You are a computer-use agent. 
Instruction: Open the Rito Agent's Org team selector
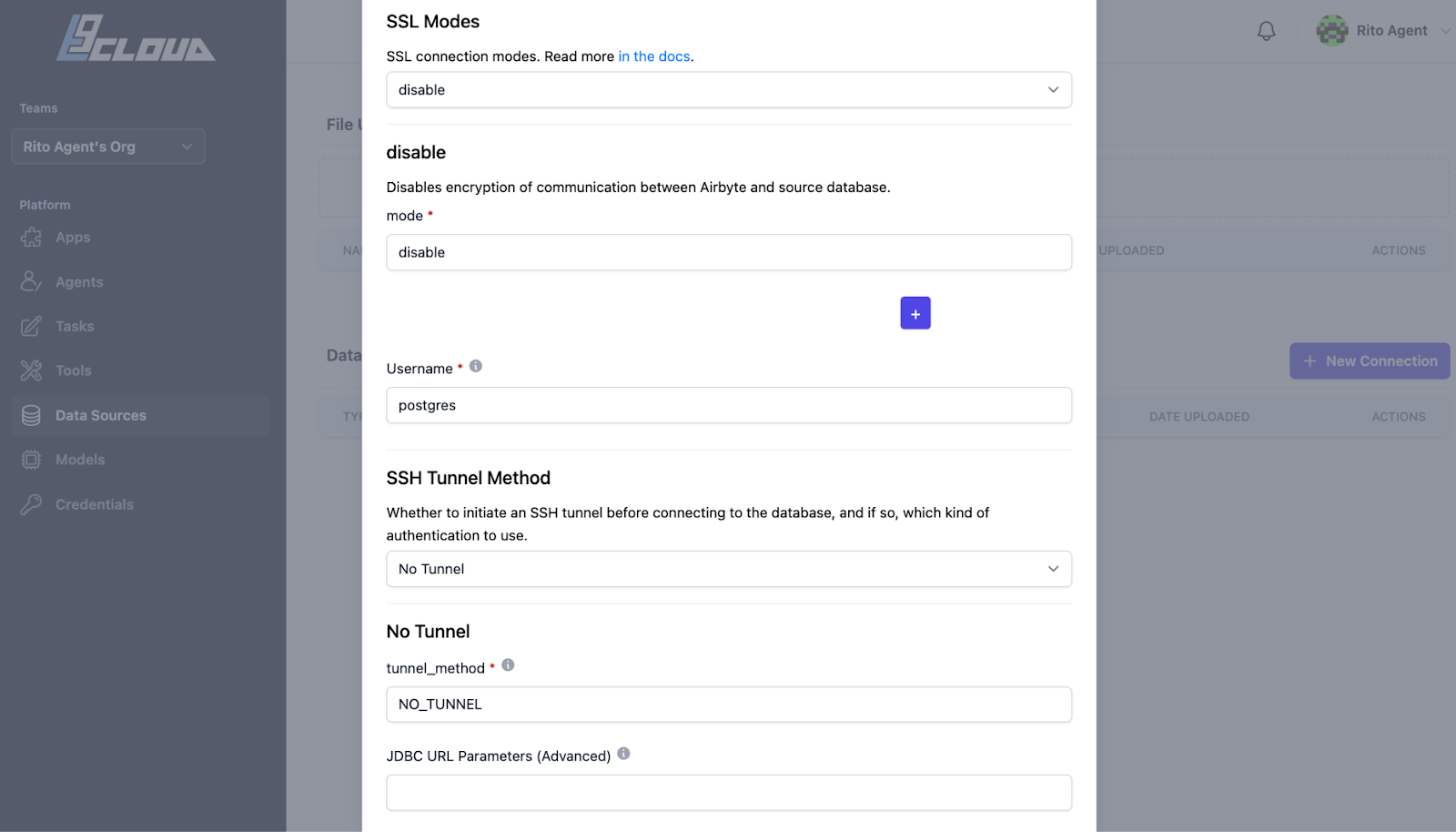[x=107, y=147]
